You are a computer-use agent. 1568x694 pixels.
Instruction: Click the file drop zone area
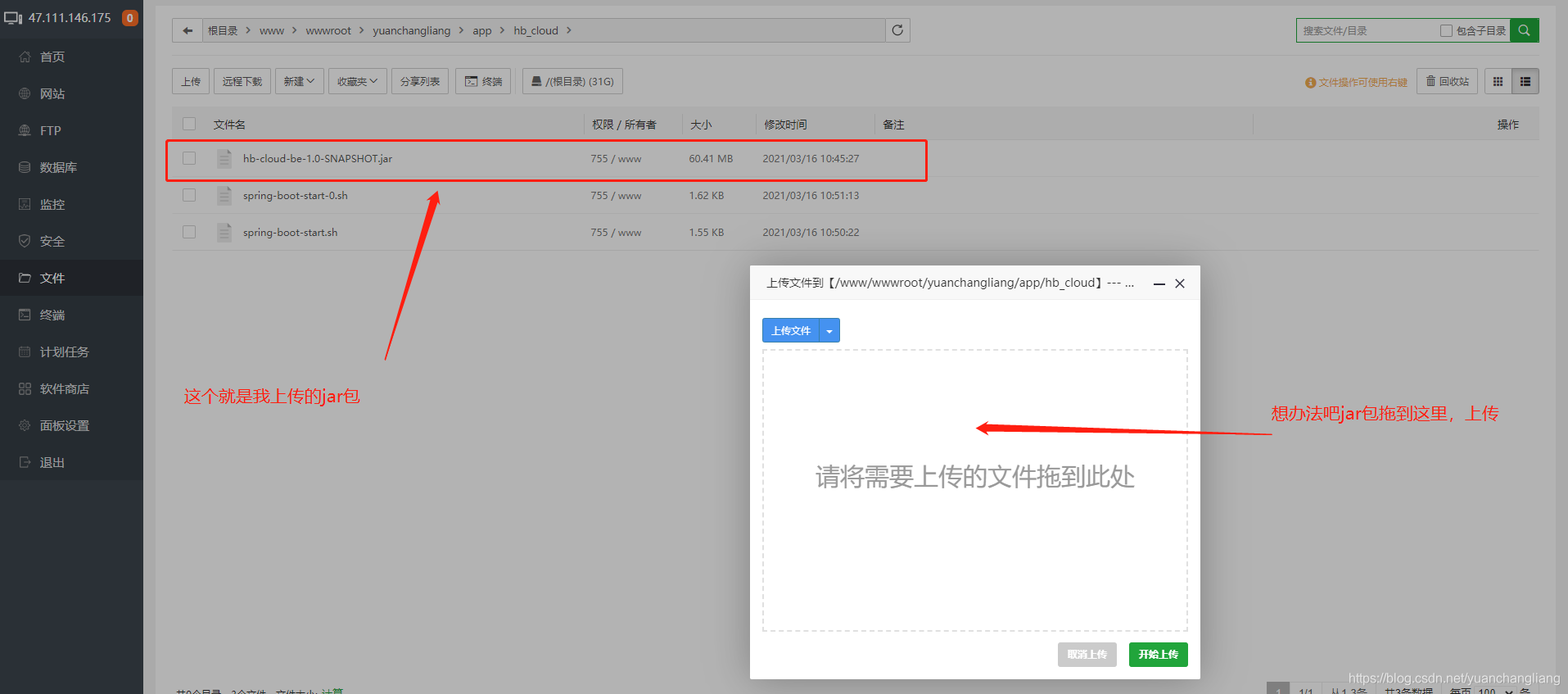point(975,490)
